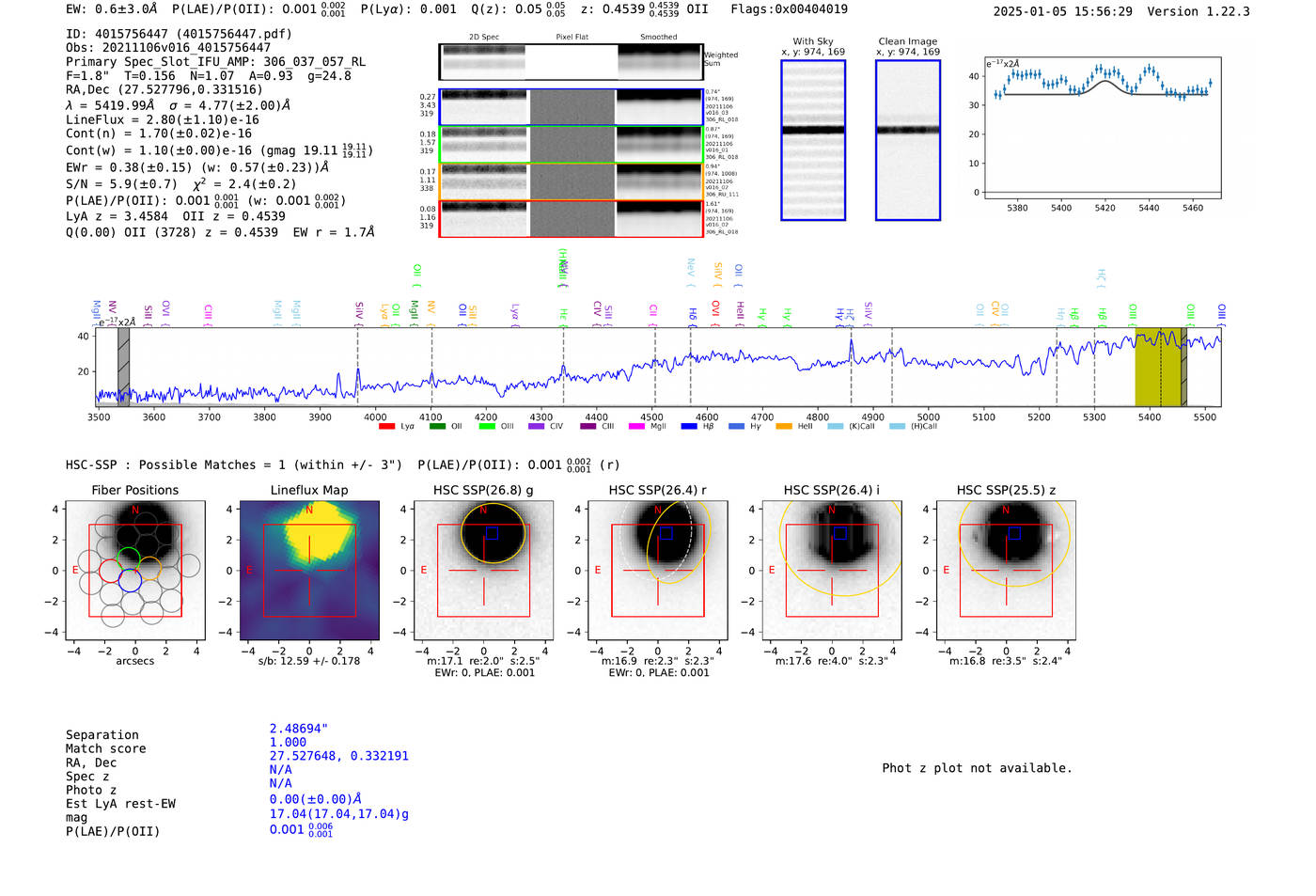Click the MgII magenta legend swatch

click(636, 427)
